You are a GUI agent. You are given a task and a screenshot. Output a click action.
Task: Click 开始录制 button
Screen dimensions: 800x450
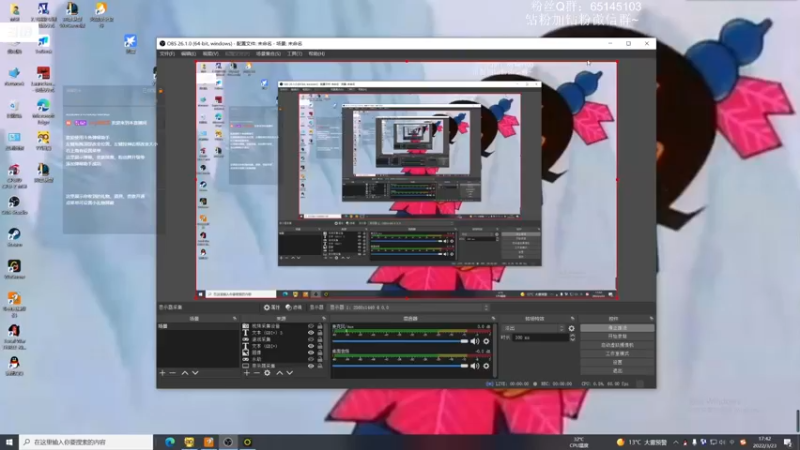[x=617, y=337]
